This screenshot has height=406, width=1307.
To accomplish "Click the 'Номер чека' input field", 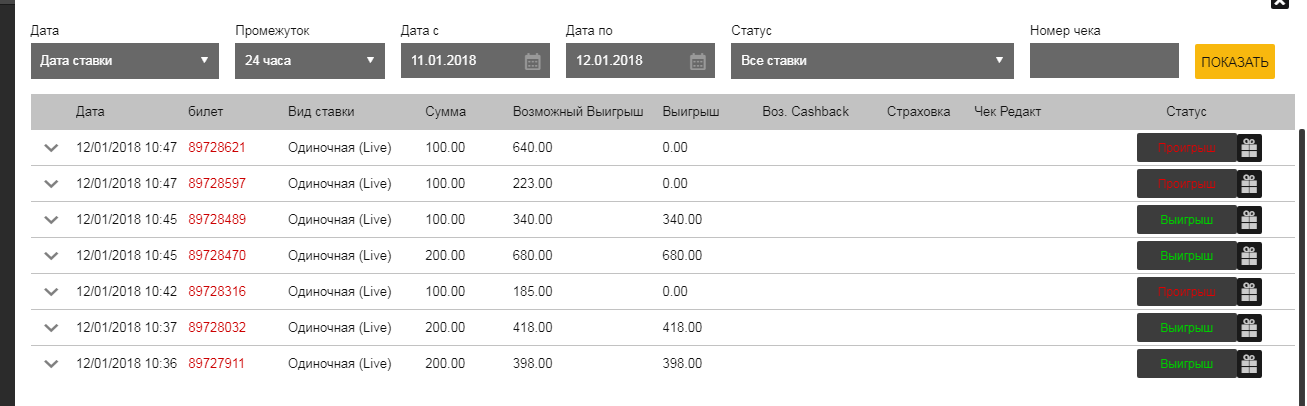I will click(1104, 61).
